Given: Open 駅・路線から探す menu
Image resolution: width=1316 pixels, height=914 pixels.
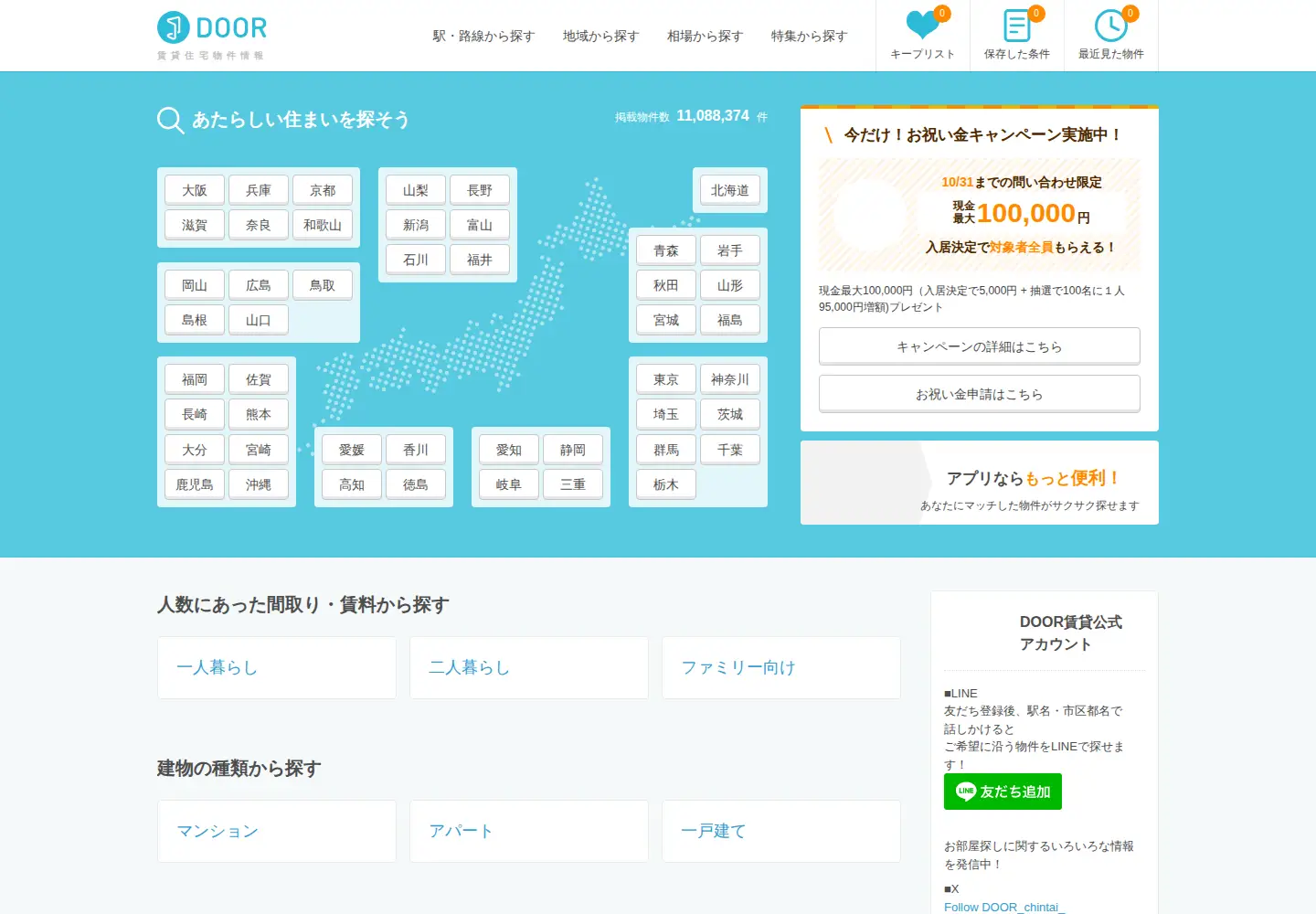Looking at the screenshot, I should pos(483,36).
